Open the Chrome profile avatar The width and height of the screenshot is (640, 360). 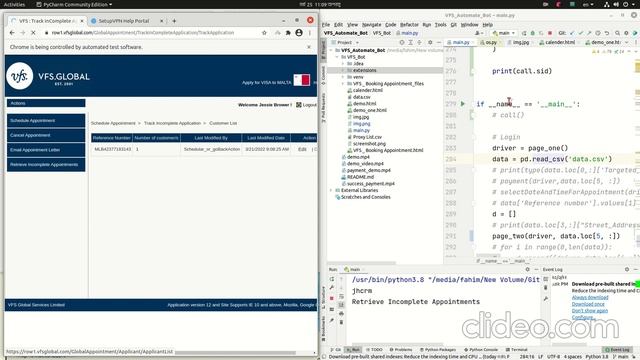(299, 33)
